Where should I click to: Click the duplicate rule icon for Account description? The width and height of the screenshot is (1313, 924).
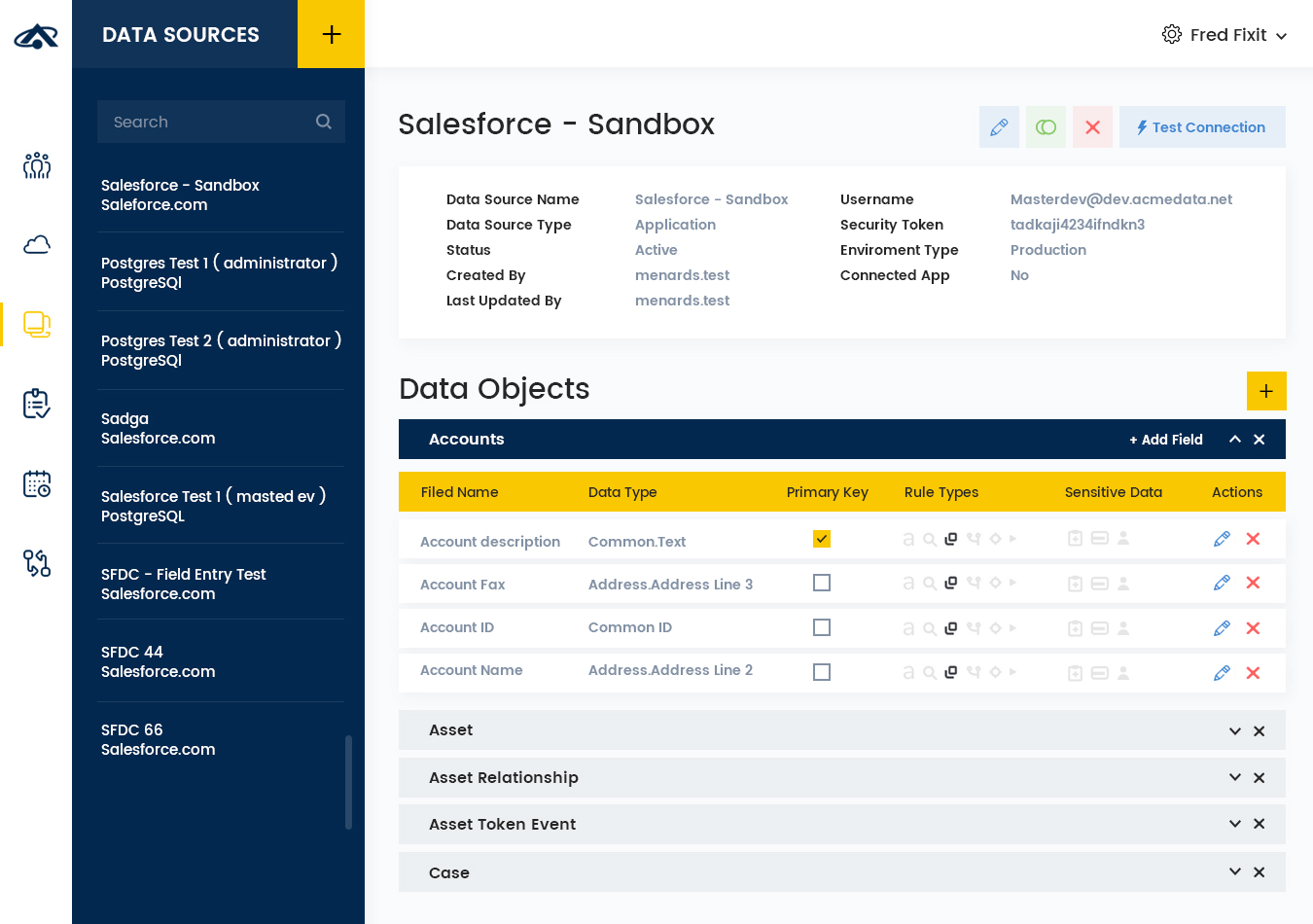pyautogui.click(x=951, y=539)
